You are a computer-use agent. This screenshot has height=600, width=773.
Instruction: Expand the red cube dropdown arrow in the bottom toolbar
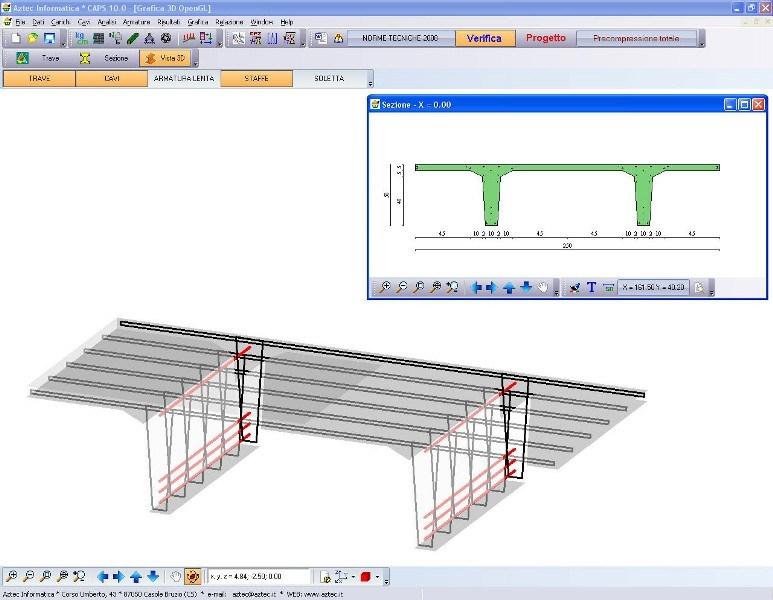(x=377, y=578)
